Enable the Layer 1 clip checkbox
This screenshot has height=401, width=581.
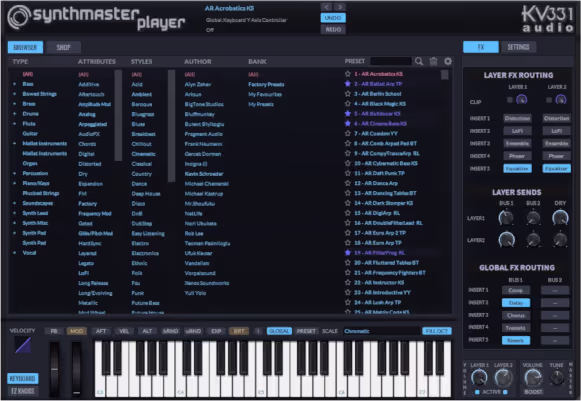[x=510, y=100]
